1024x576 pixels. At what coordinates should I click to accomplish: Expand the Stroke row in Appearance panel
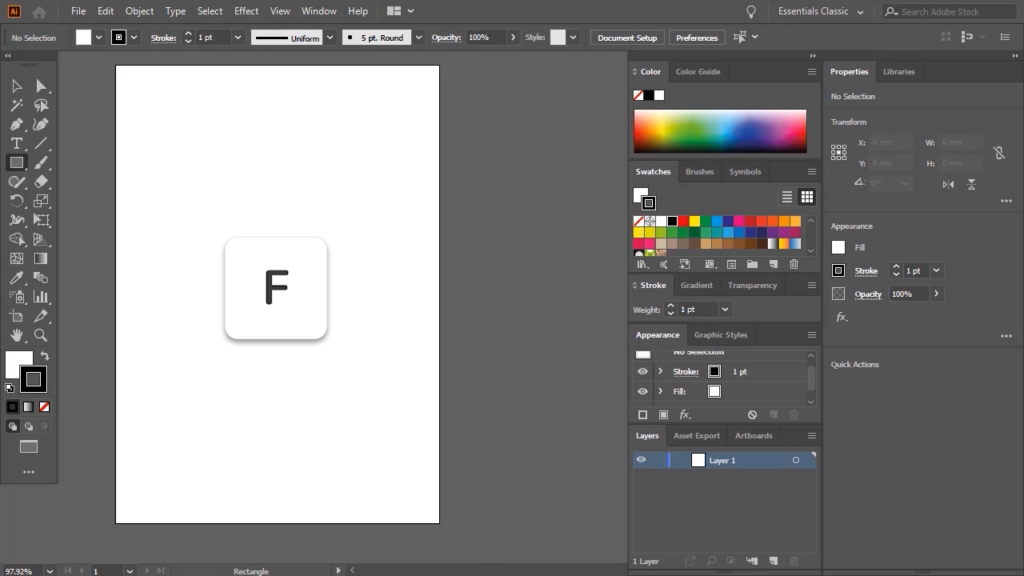tap(660, 371)
